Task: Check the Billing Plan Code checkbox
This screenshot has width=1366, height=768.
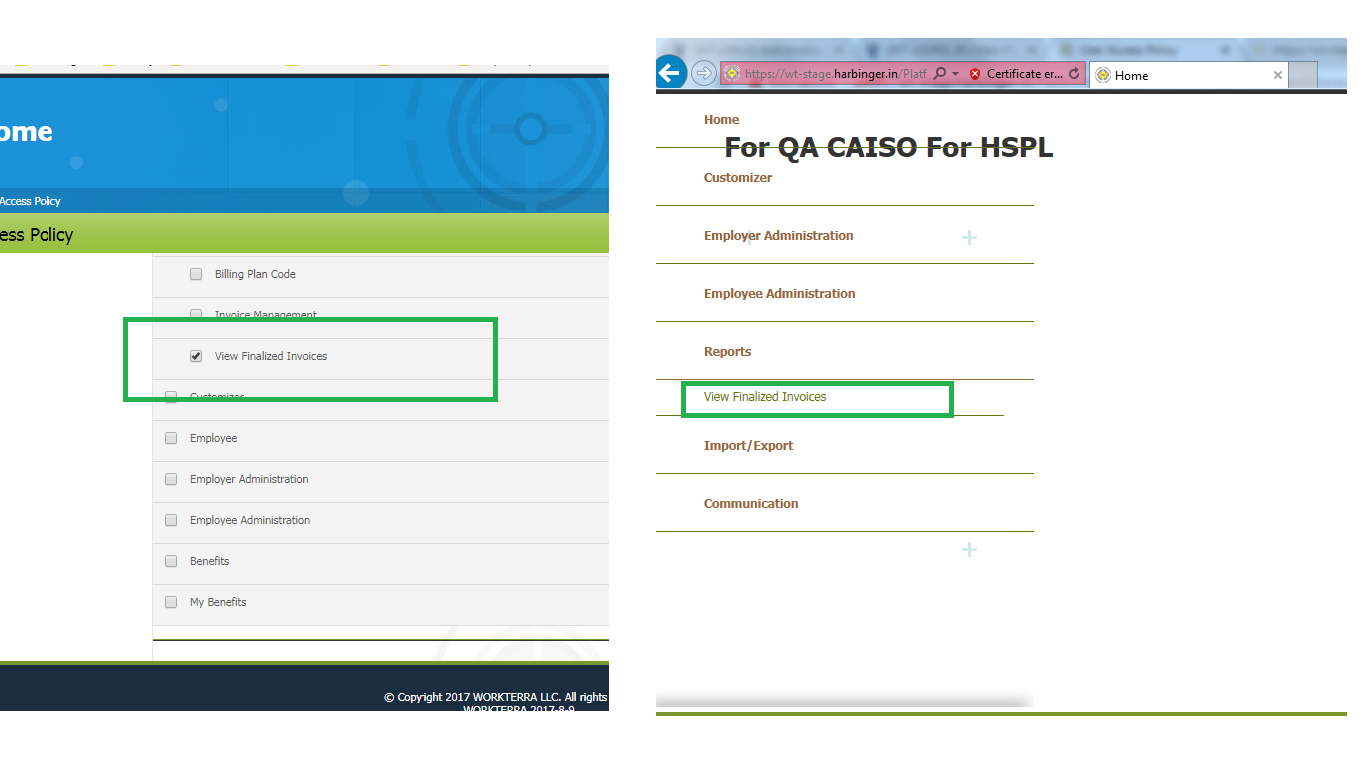Action: (196, 274)
